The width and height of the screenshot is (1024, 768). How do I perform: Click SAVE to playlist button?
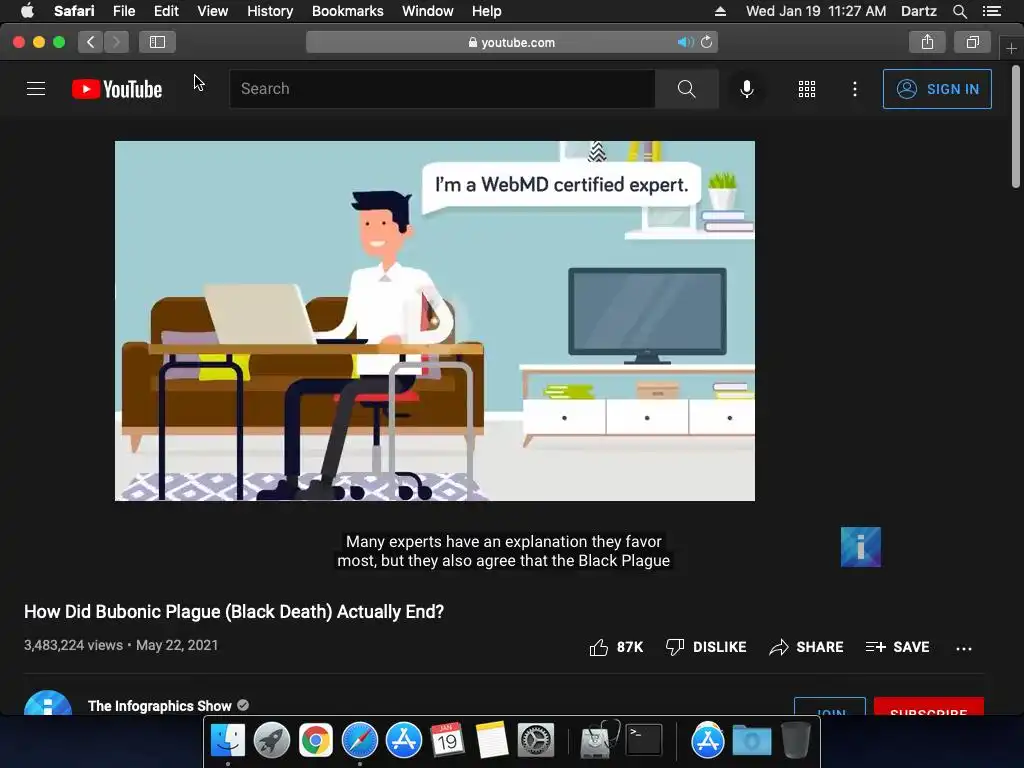click(x=897, y=647)
